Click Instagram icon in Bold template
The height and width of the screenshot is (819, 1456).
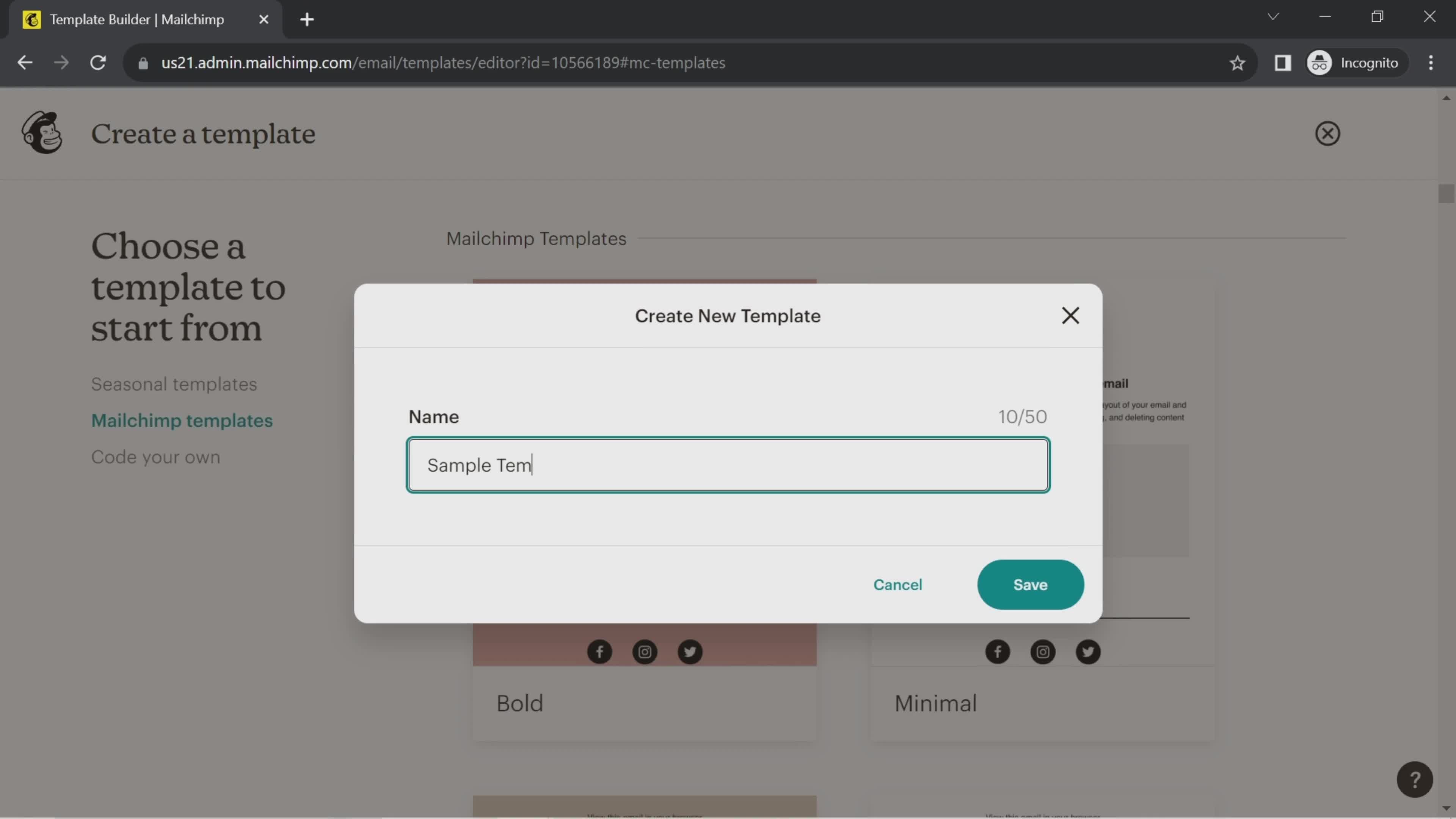point(644,652)
